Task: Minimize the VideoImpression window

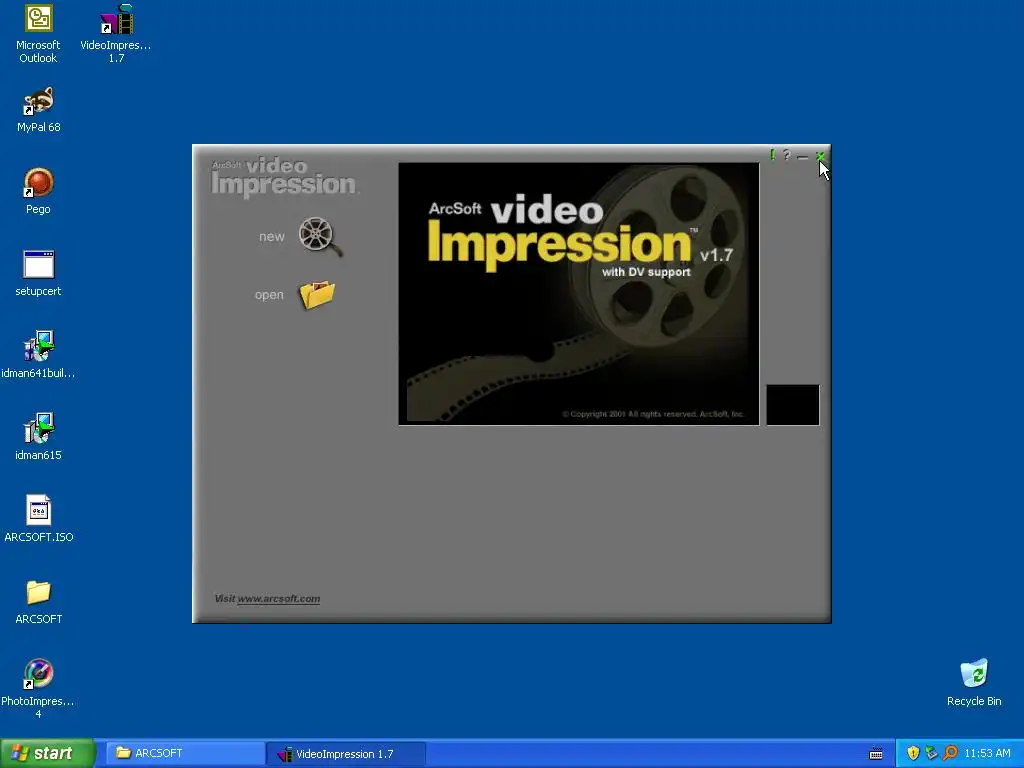Action: pyautogui.click(x=803, y=157)
